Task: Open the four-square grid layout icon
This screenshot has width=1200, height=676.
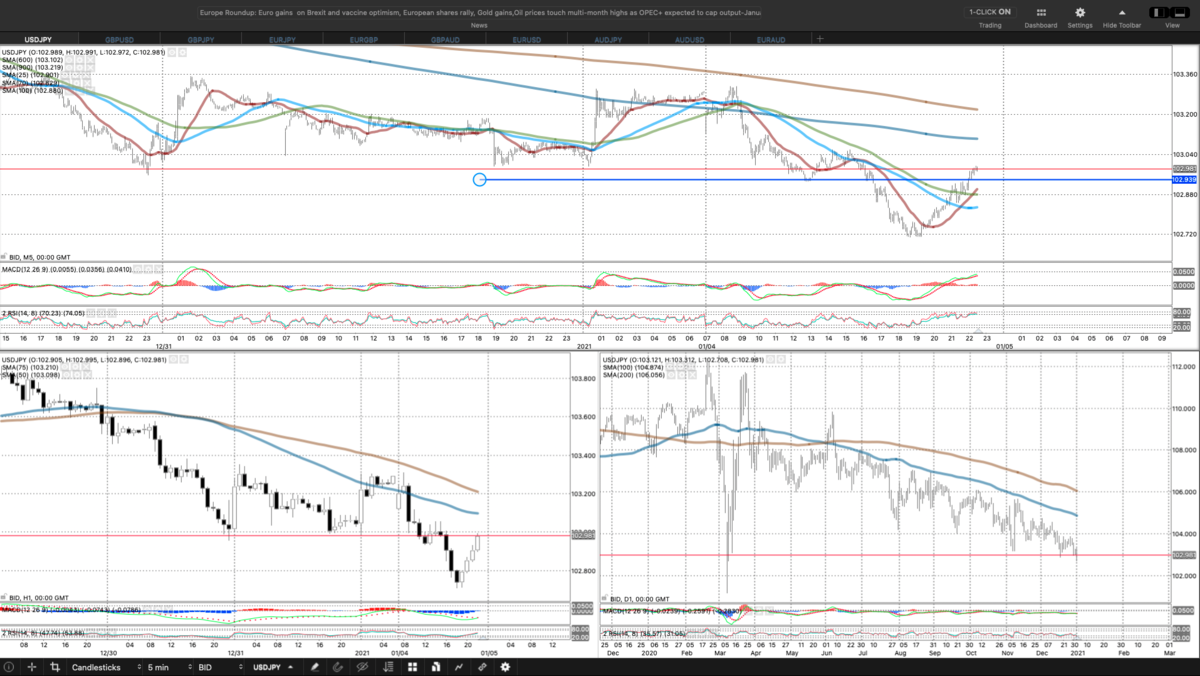Action: coord(410,666)
